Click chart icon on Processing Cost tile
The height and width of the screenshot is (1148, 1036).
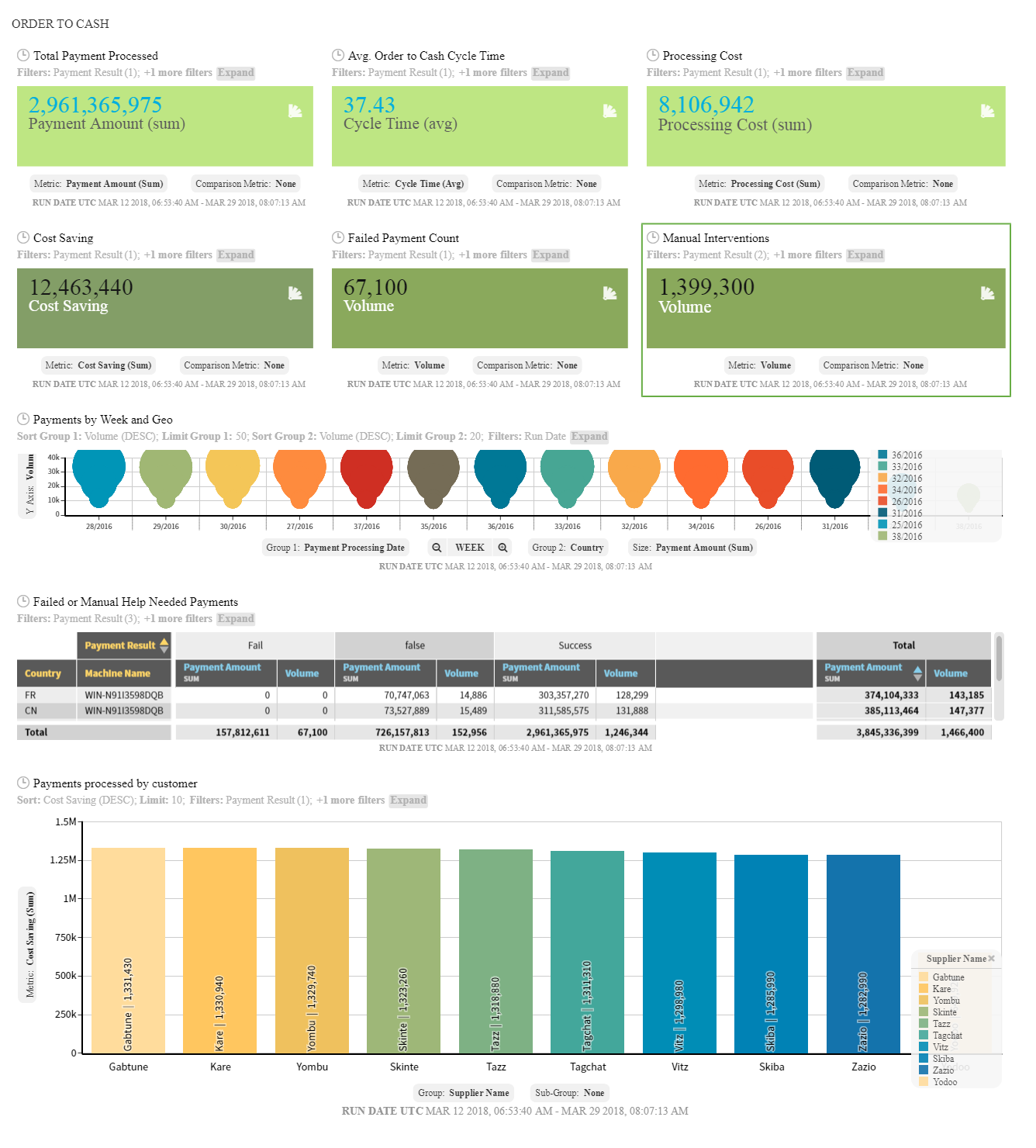[x=988, y=111]
